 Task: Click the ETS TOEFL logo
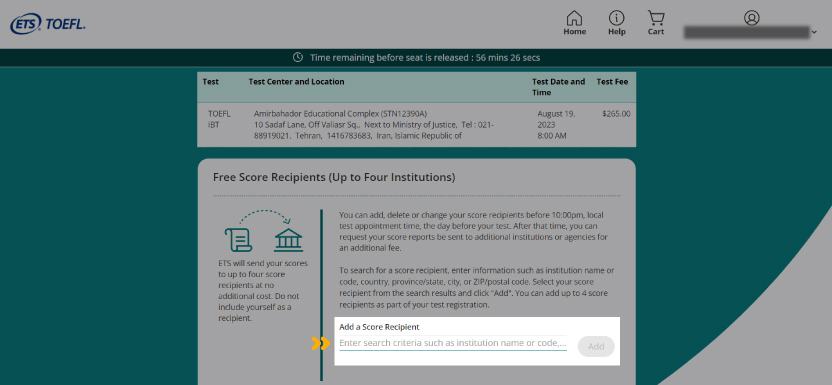coord(47,24)
